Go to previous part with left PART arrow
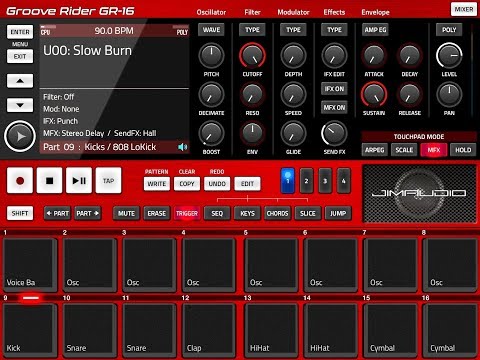Viewport: 480px width, 360px height. pyautogui.click(x=57, y=213)
